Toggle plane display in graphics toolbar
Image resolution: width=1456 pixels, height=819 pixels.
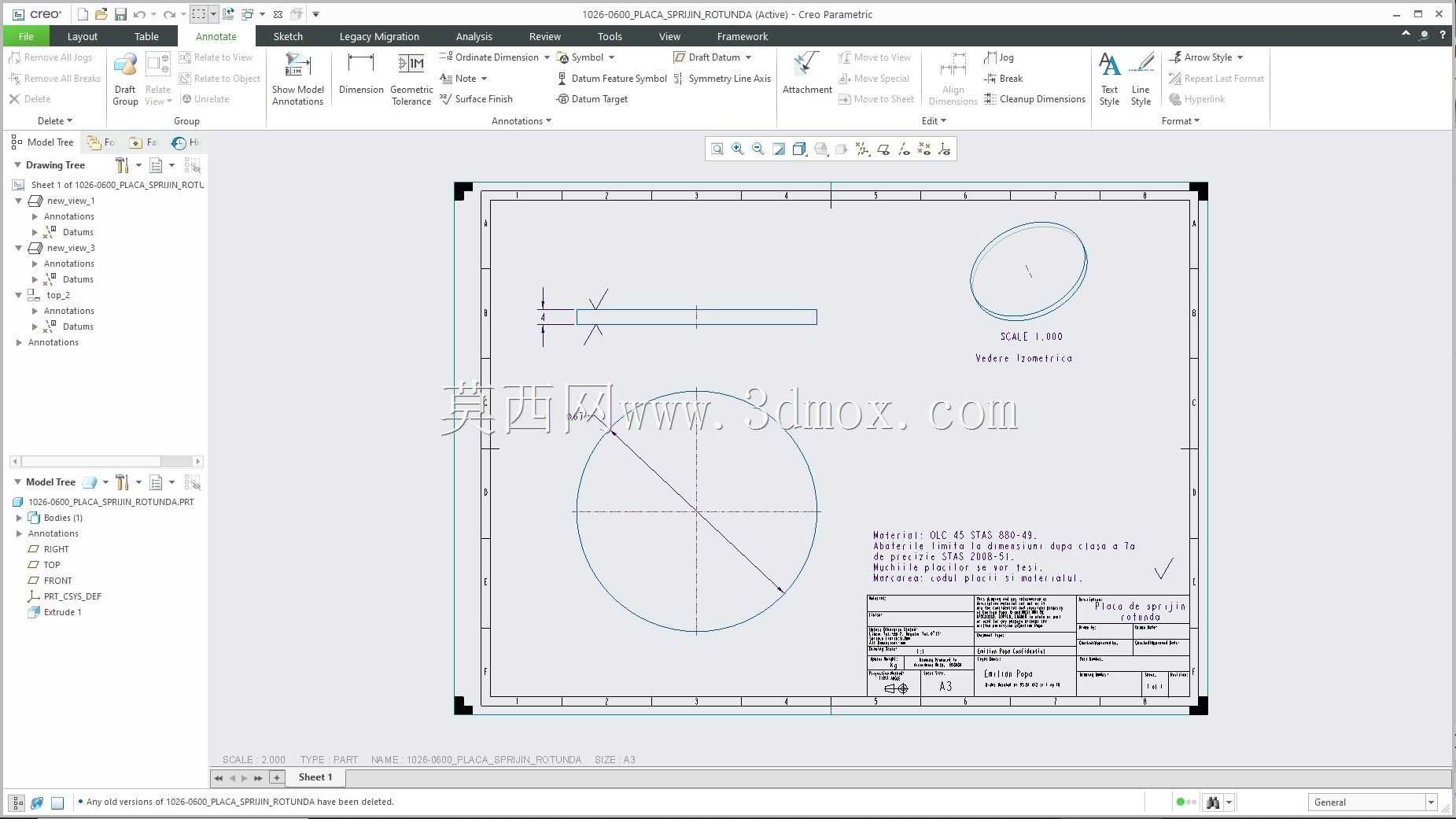[883, 149]
